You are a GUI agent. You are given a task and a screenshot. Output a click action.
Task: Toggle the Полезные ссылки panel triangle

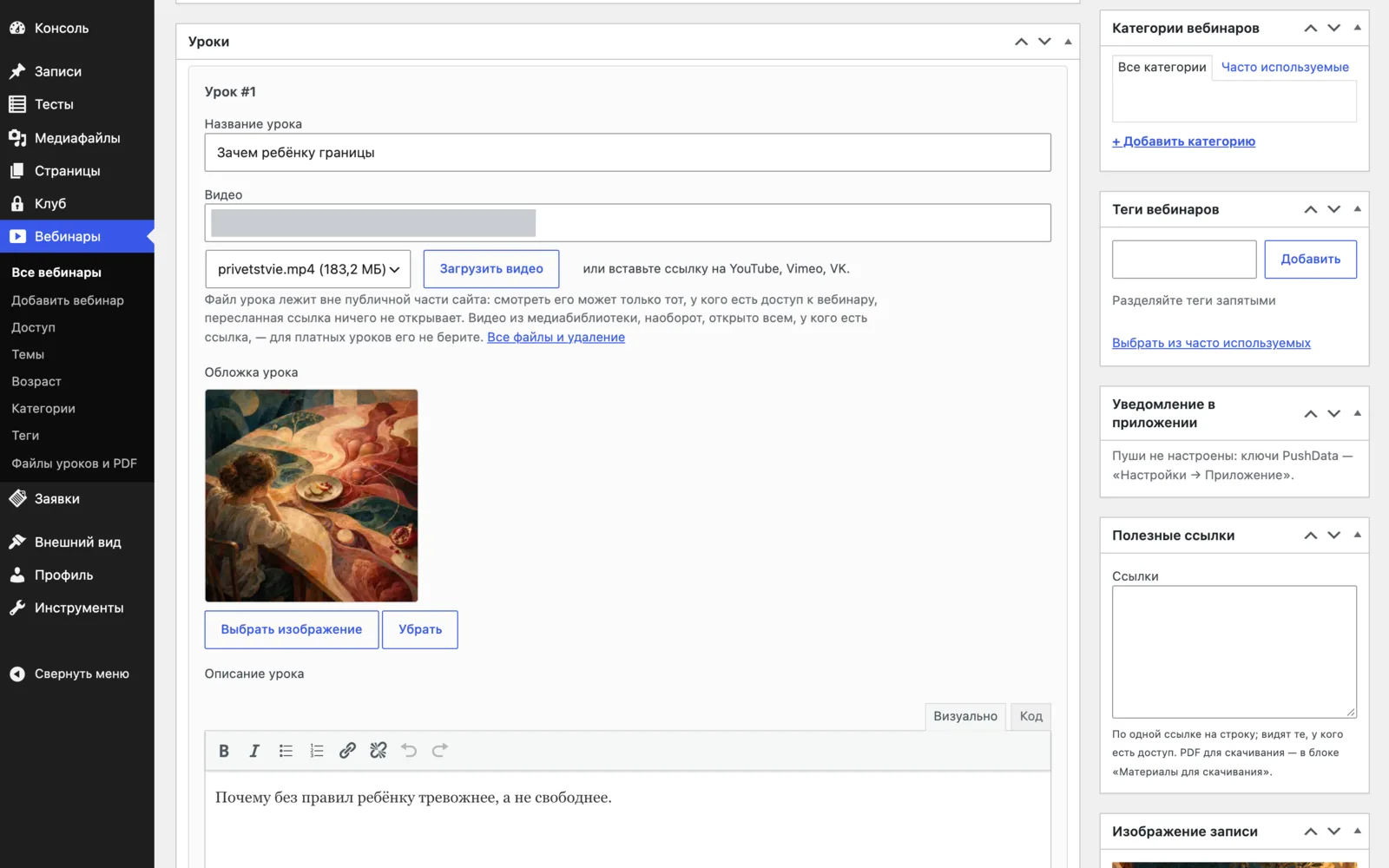pyautogui.click(x=1358, y=536)
